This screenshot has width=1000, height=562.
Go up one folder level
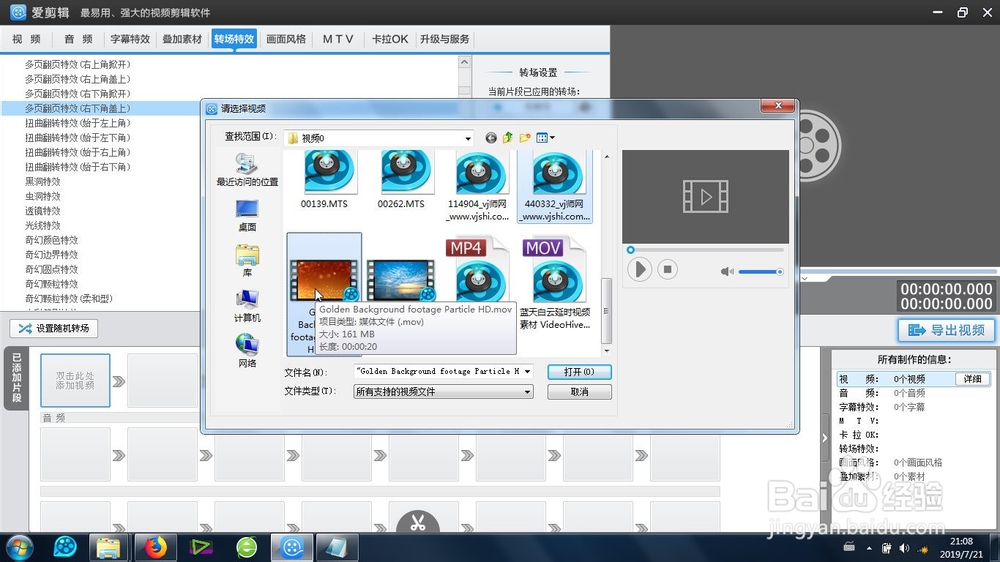508,138
